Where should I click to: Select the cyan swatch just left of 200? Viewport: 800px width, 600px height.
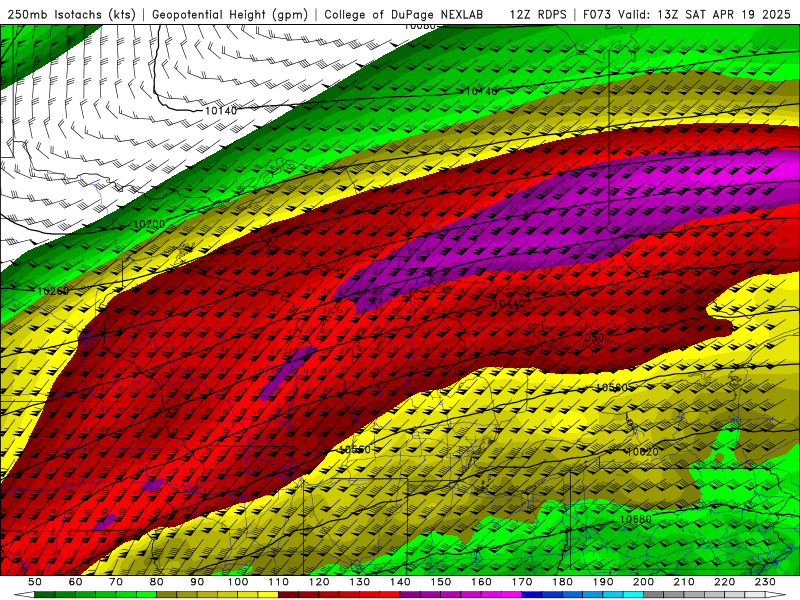point(634,595)
